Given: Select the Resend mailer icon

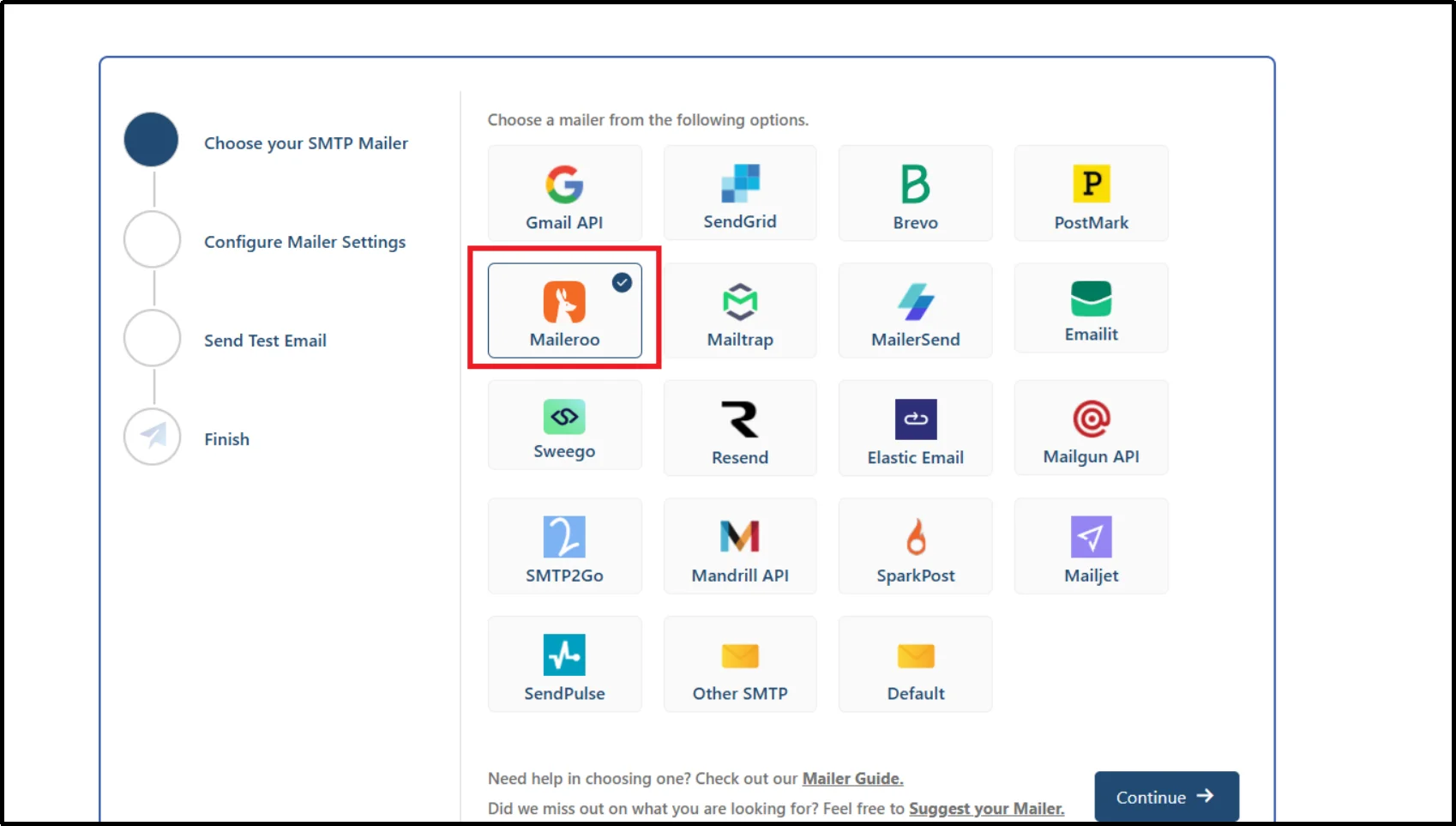Looking at the screenshot, I should [739, 427].
